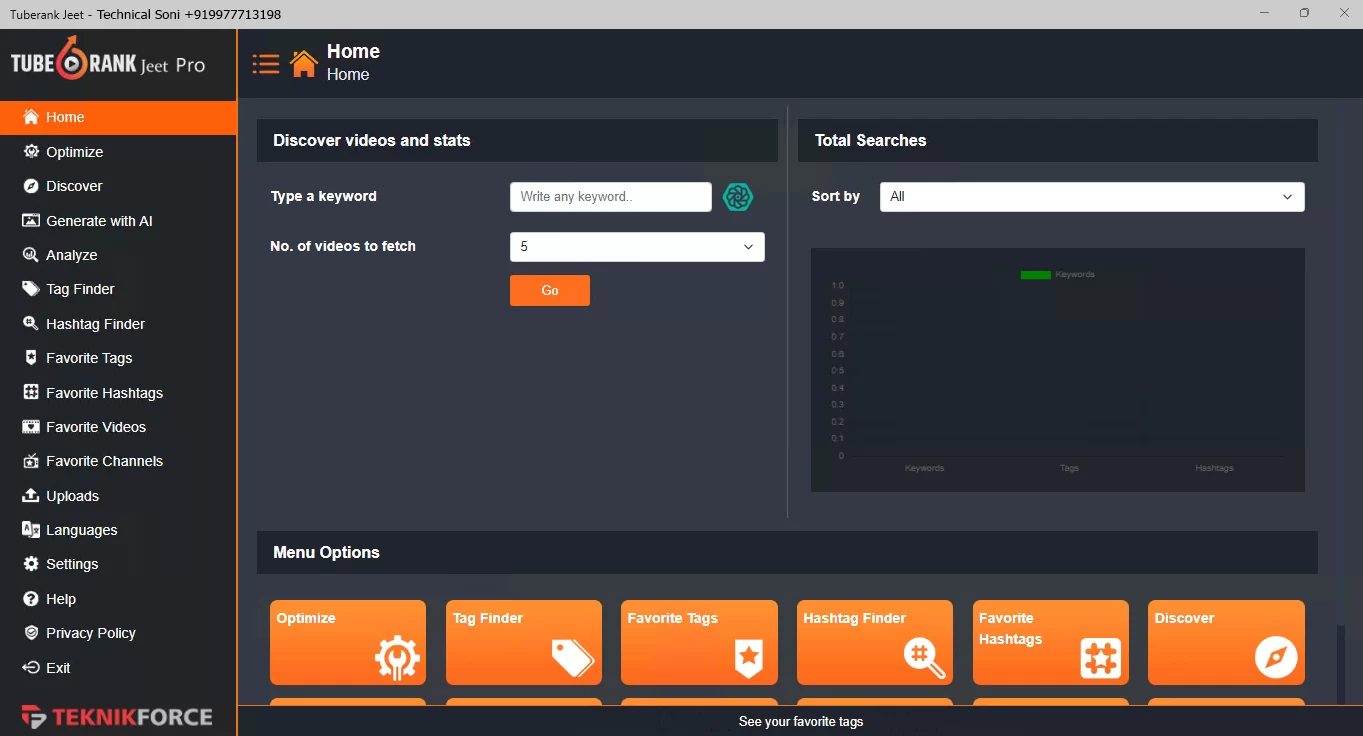Image resolution: width=1363 pixels, height=736 pixels.
Task: Click the Discover compass icon in sidebar
Action: click(x=31, y=186)
